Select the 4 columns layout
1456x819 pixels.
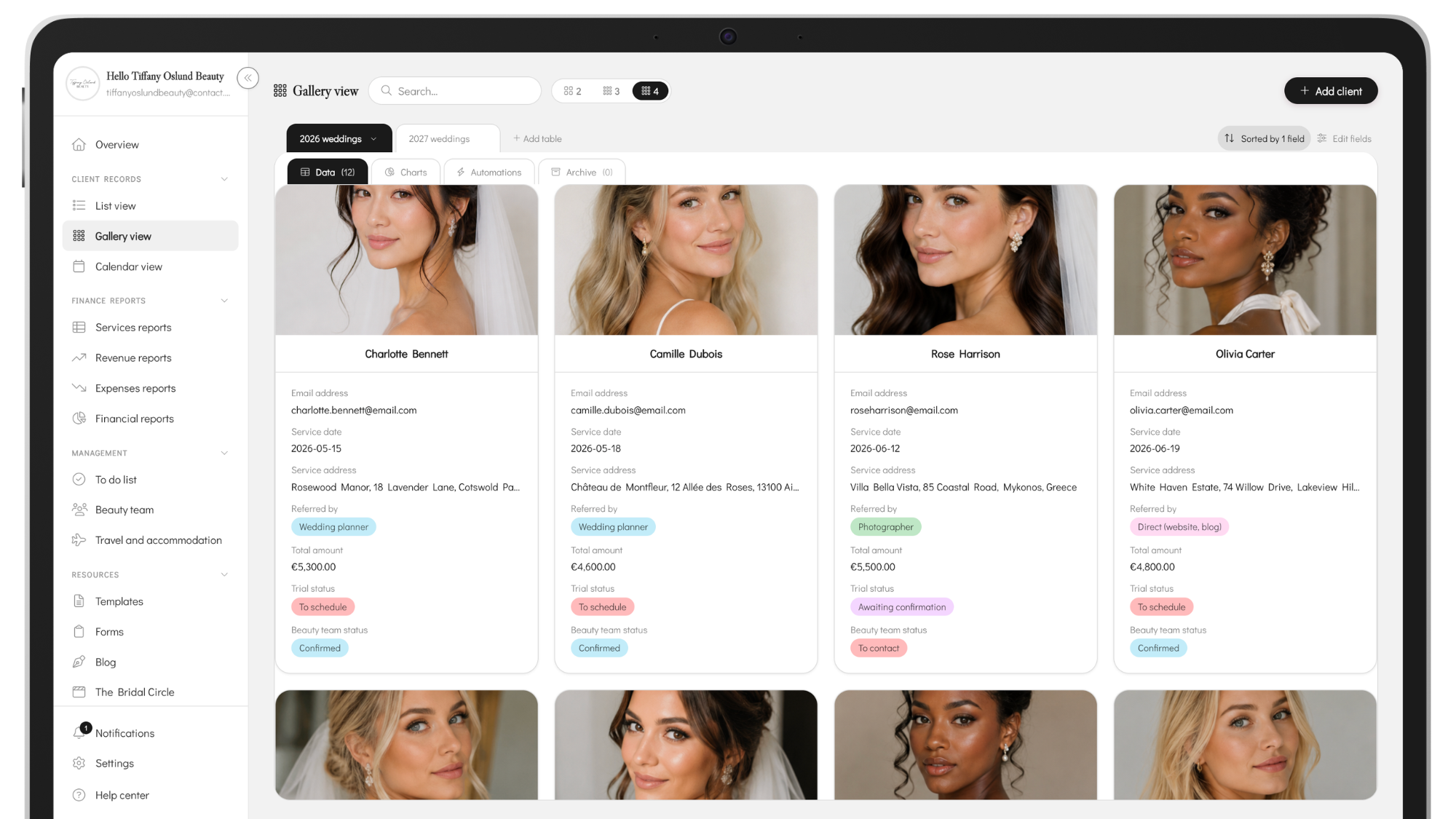(x=650, y=91)
